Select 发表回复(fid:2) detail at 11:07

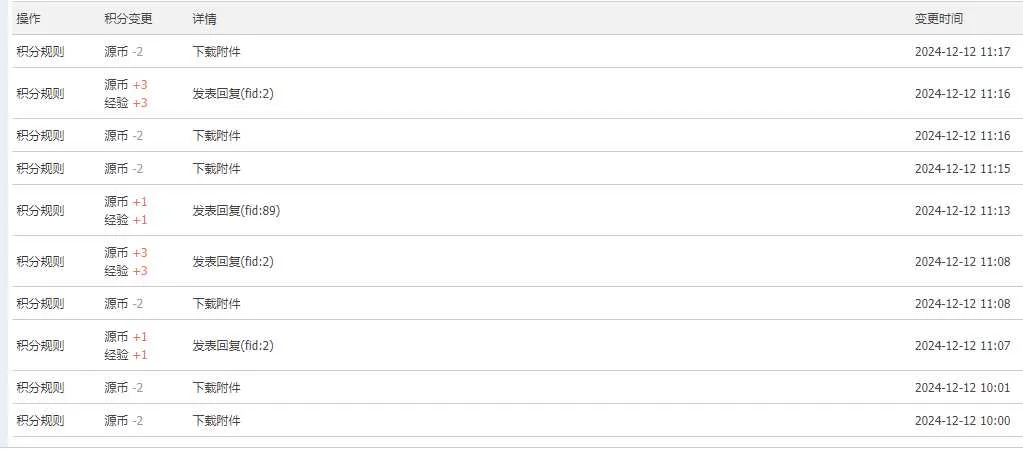pyautogui.click(x=233, y=345)
